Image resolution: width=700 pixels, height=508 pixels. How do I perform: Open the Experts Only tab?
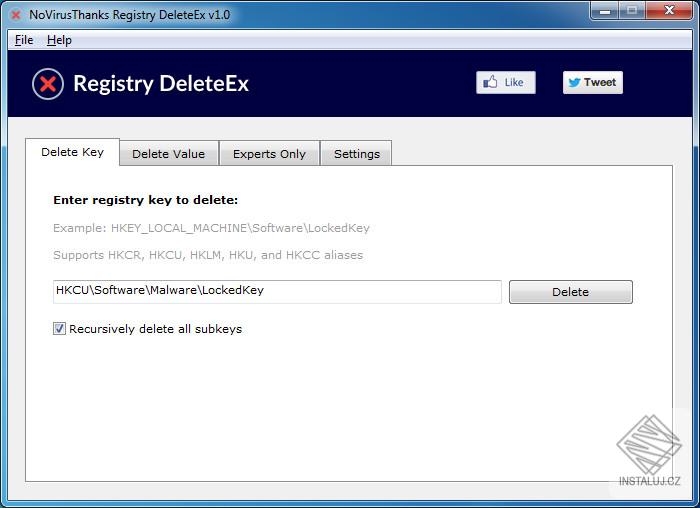(269, 154)
